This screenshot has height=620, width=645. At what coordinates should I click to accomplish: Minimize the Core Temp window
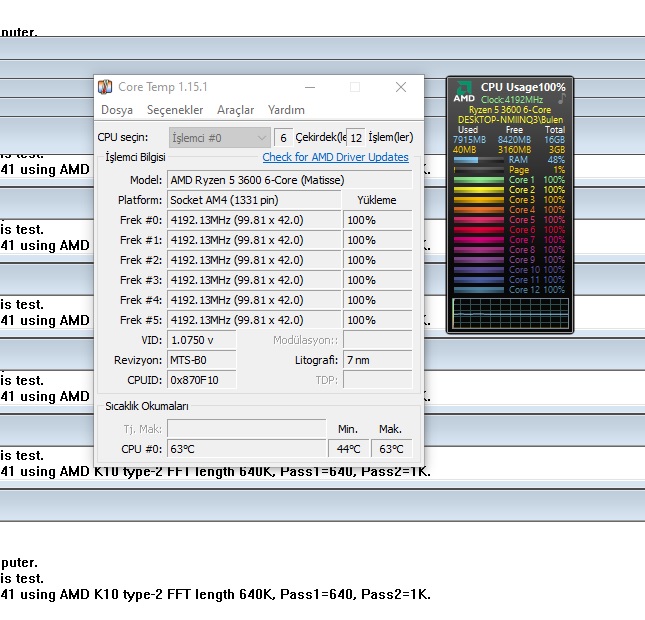[x=310, y=87]
